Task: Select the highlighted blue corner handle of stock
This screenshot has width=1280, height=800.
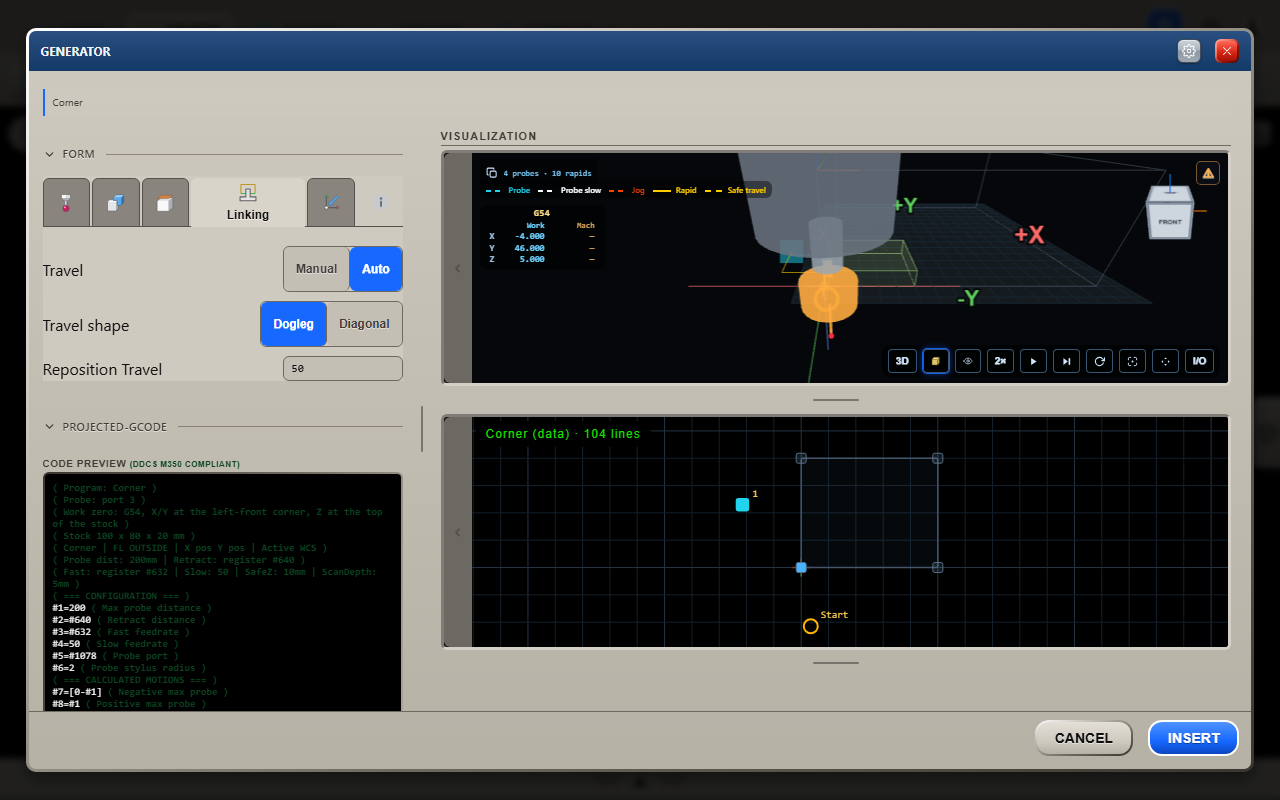Action: coord(801,568)
